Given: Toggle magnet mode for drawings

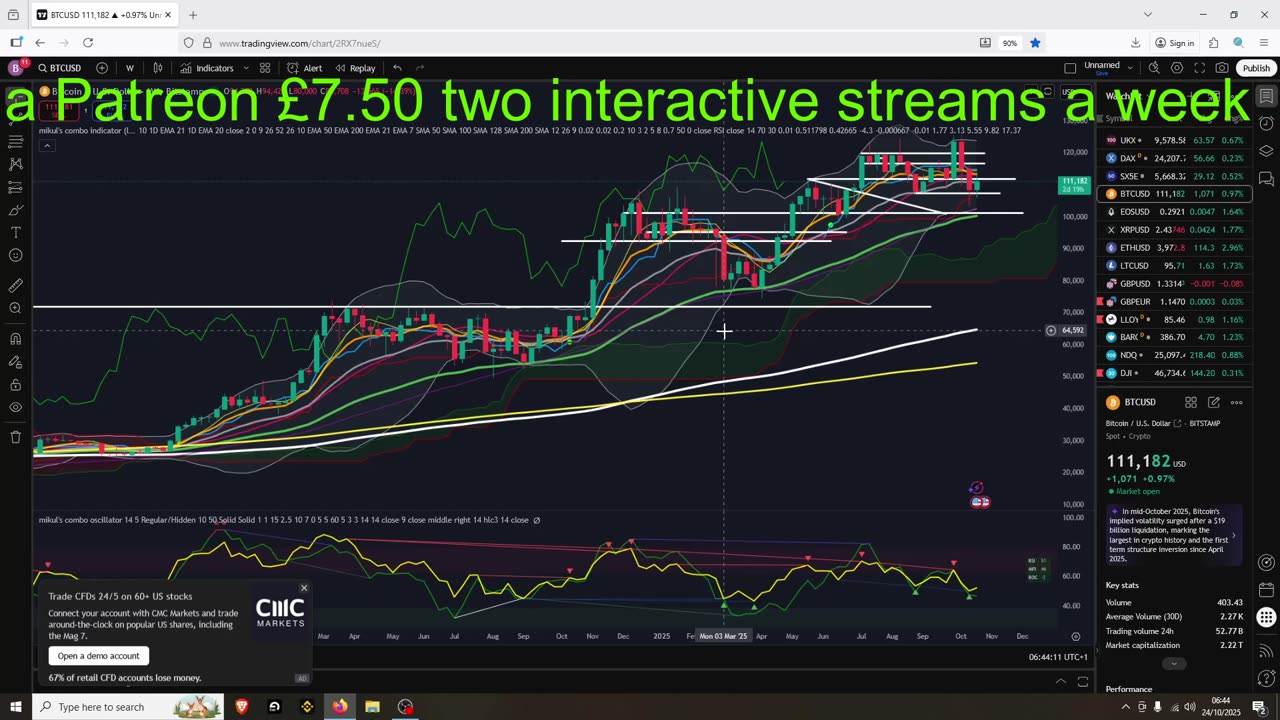Looking at the screenshot, I should tap(15, 338).
